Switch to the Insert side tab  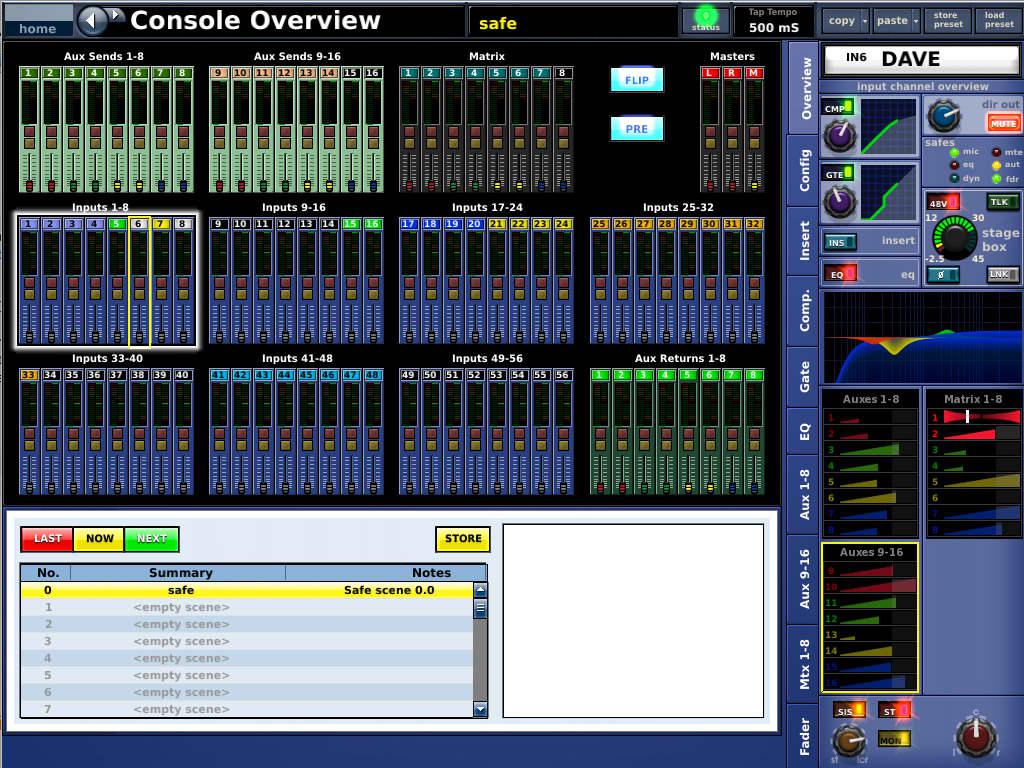[x=805, y=241]
